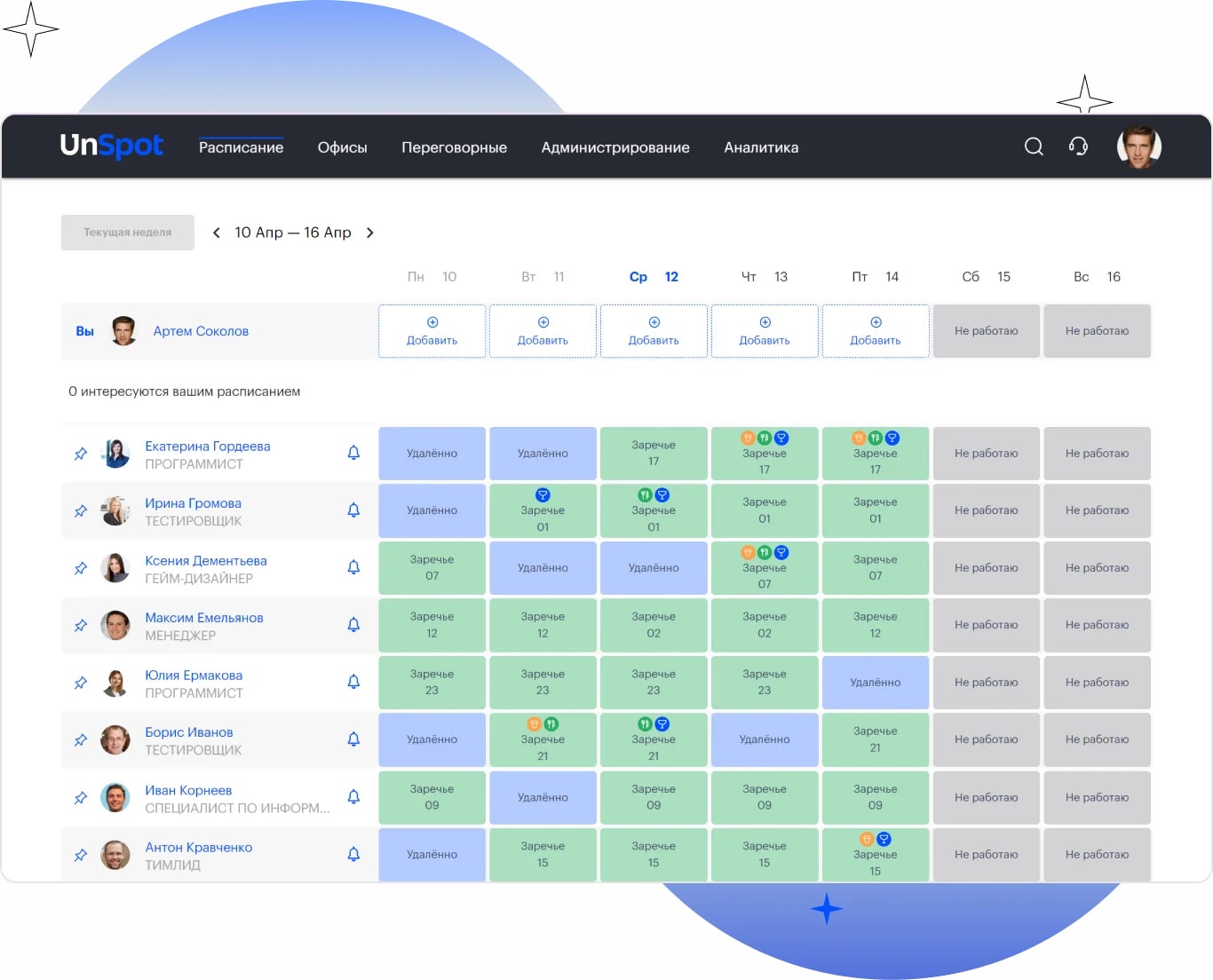Click cutlery icon in Ирина Громова Wednesday cell
The image size is (1213, 980).
click(x=646, y=495)
